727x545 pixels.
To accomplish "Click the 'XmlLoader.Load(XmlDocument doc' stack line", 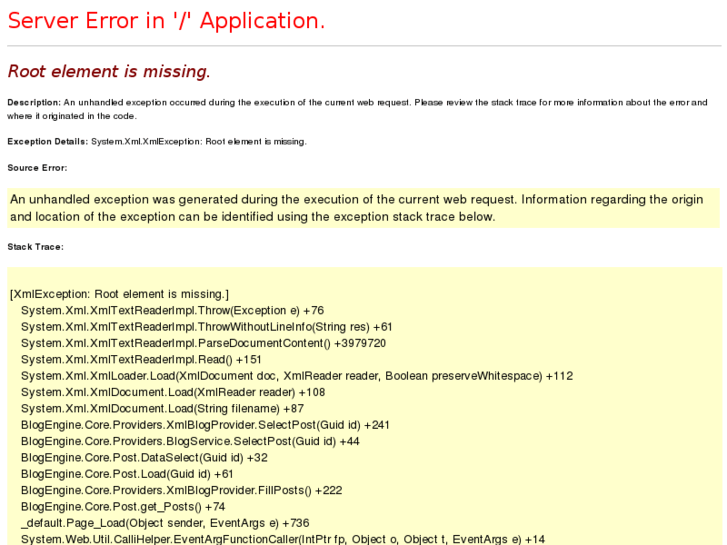I will coord(297,376).
